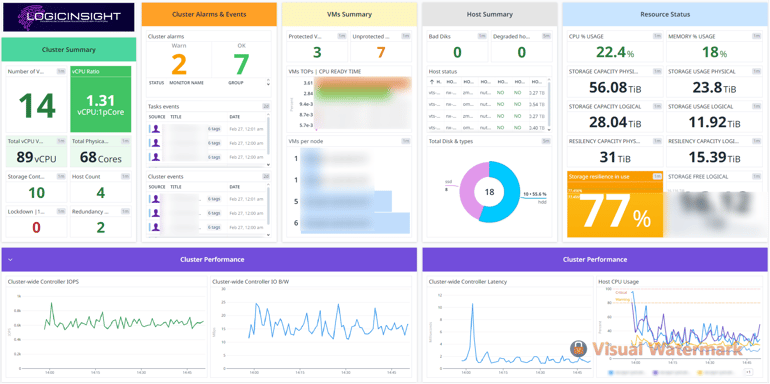Open 6 tags in Cluster events 12:01 am row
The width and height of the screenshot is (770, 384).
pos(214,199)
